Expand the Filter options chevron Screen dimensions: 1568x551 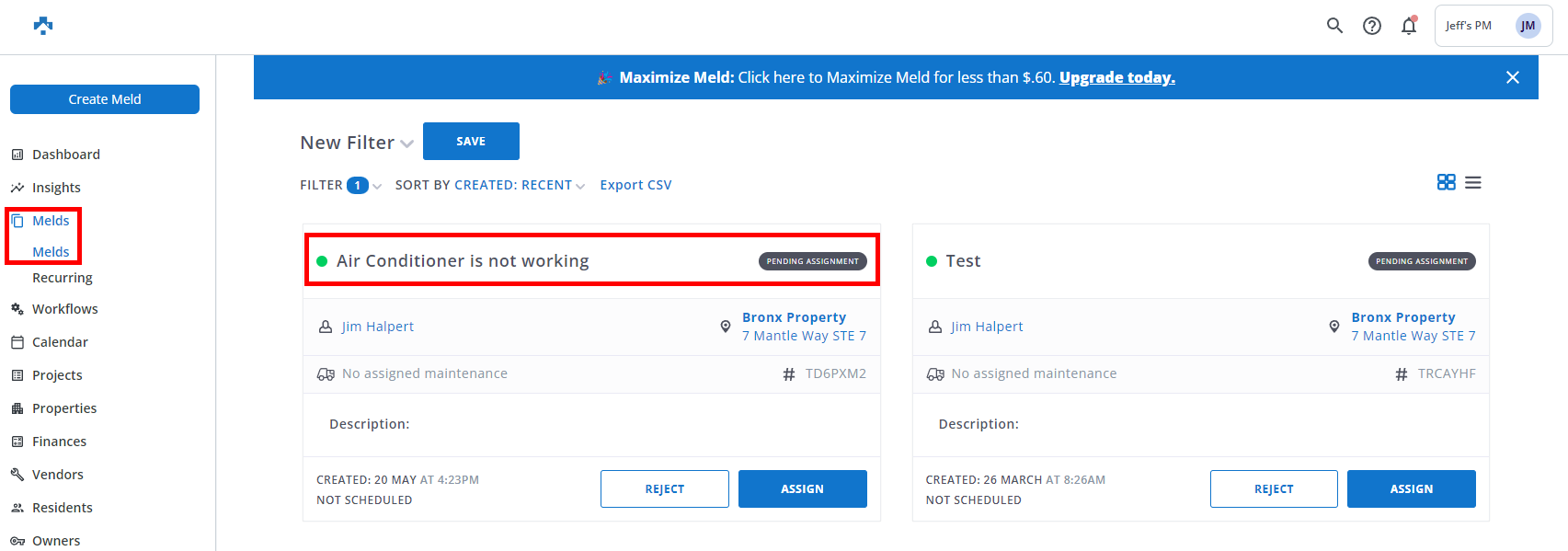click(377, 186)
